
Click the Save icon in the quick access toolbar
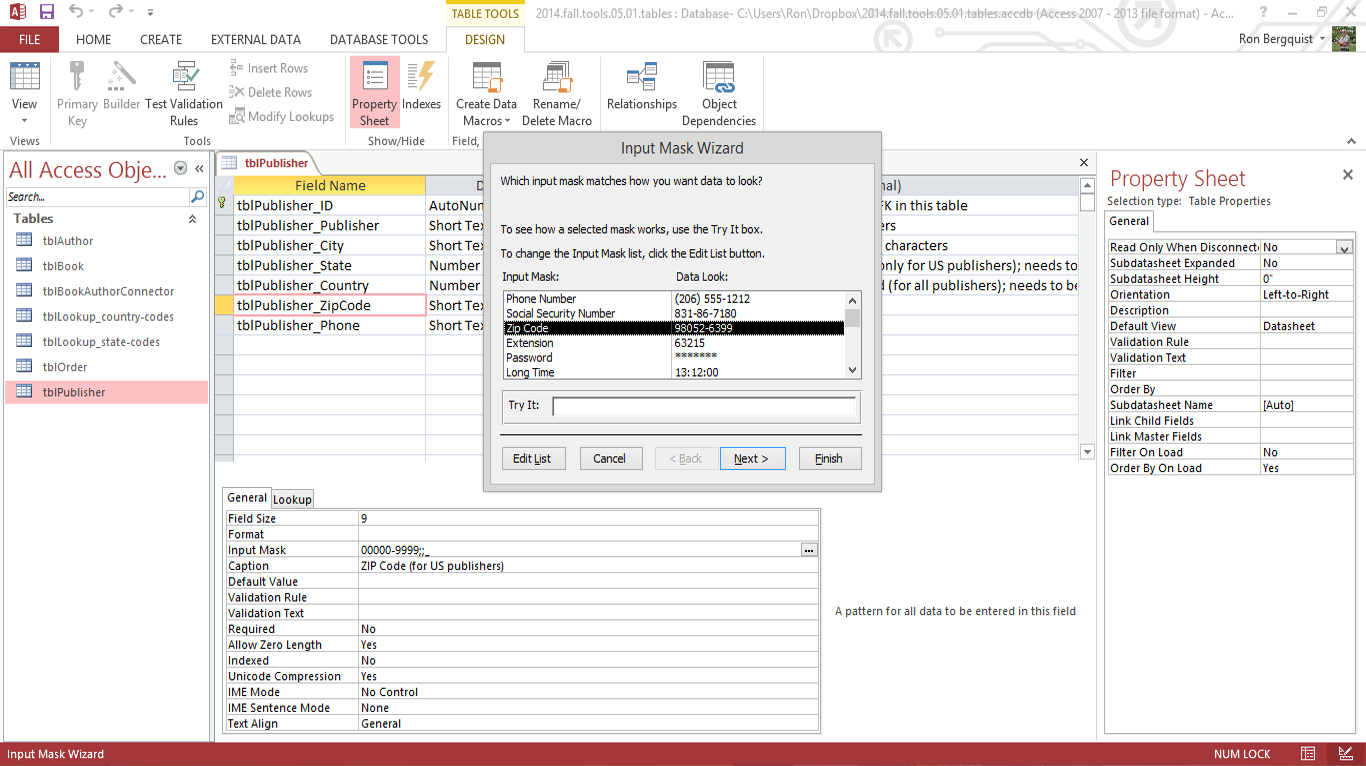click(x=47, y=13)
